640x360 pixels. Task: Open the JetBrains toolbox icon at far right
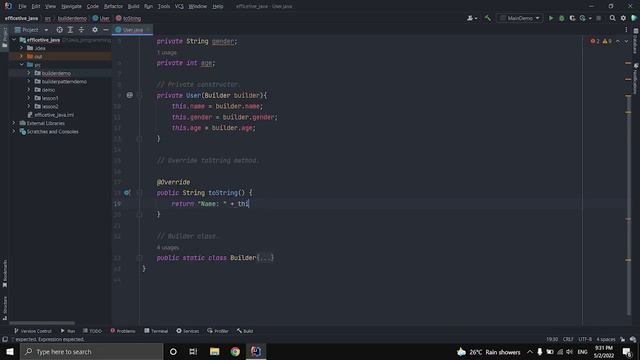634,18
